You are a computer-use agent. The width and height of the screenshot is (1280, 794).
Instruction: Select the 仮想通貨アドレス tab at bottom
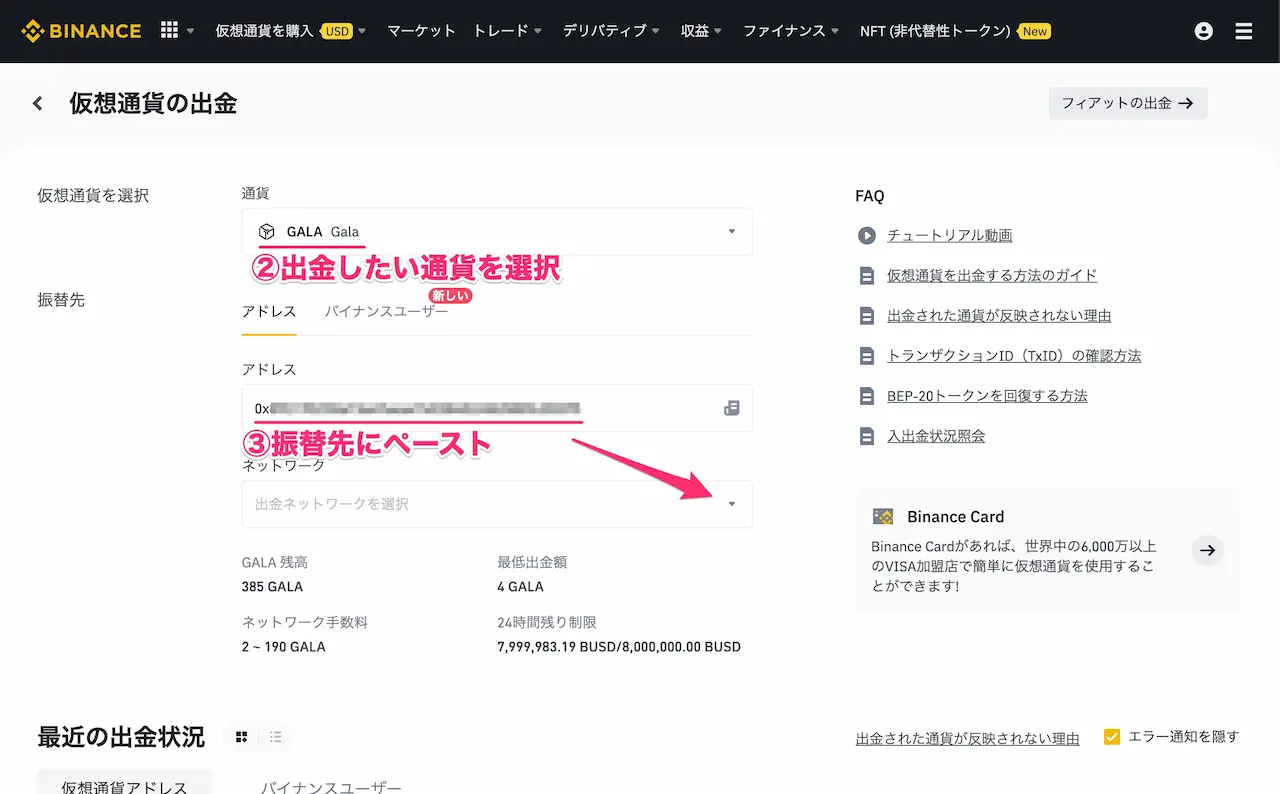[x=124, y=784]
